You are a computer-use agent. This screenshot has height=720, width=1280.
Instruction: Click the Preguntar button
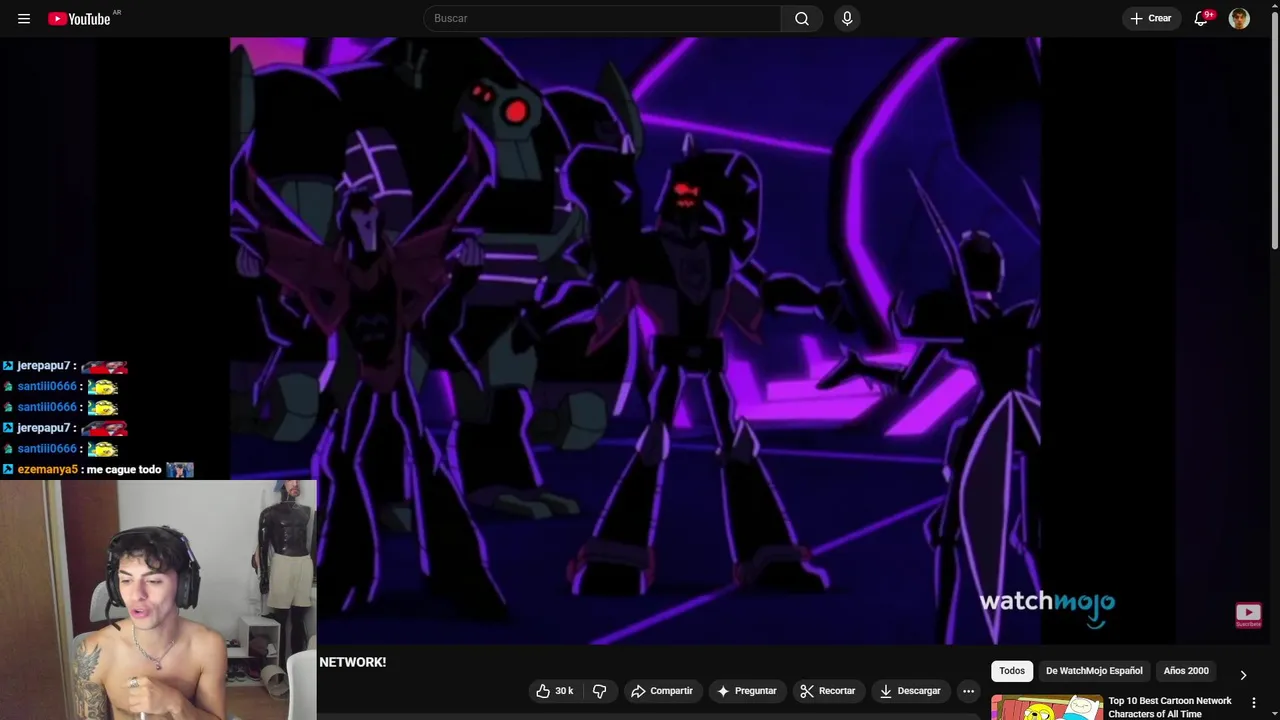pyautogui.click(x=746, y=691)
